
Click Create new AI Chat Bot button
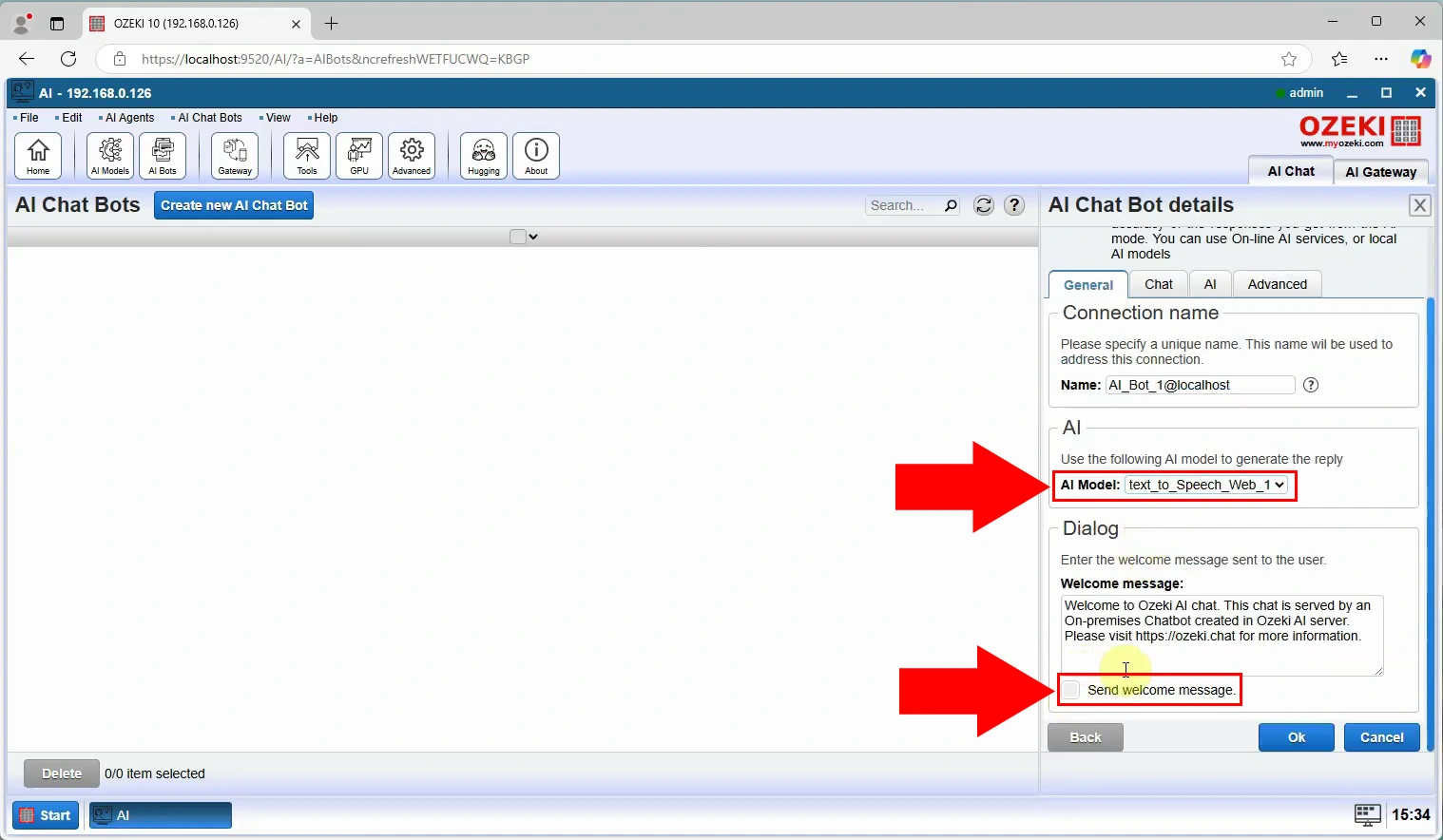(x=234, y=205)
